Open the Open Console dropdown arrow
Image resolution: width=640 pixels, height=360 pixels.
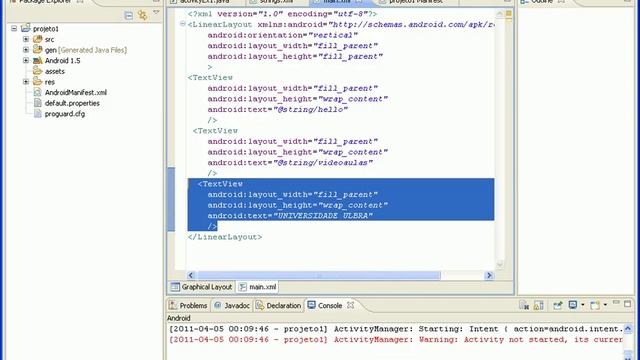605,305
